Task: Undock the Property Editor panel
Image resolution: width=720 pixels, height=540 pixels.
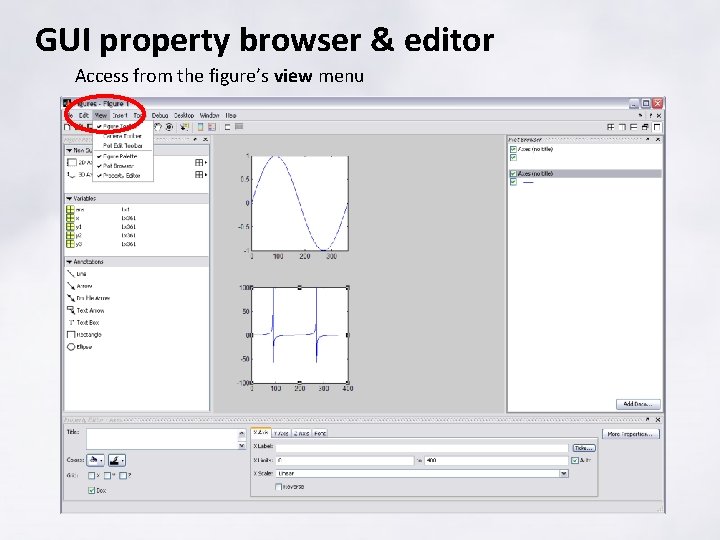Action: (x=648, y=419)
